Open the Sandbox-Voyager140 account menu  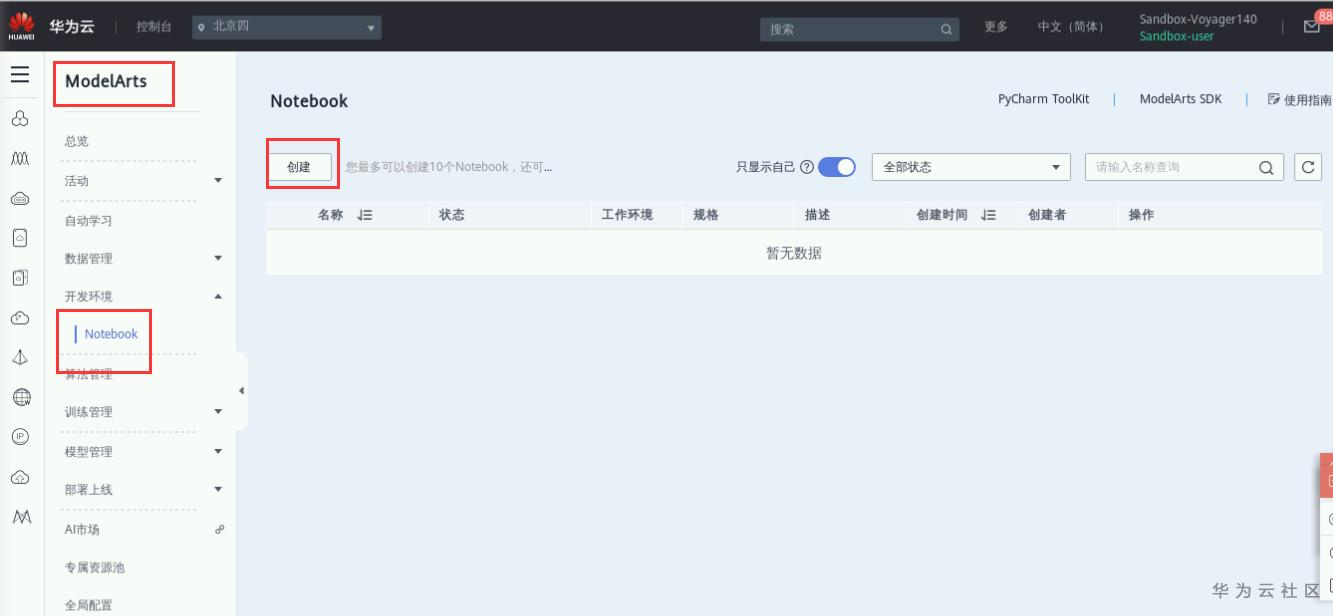[1198, 19]
